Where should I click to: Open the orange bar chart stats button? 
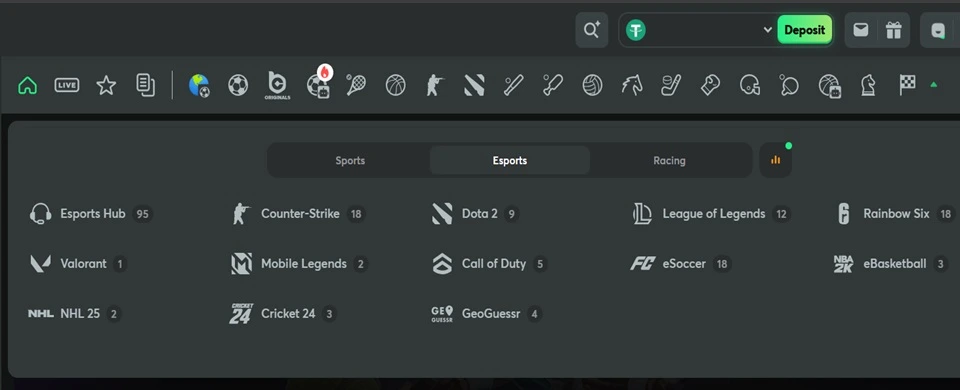(776, 160)
